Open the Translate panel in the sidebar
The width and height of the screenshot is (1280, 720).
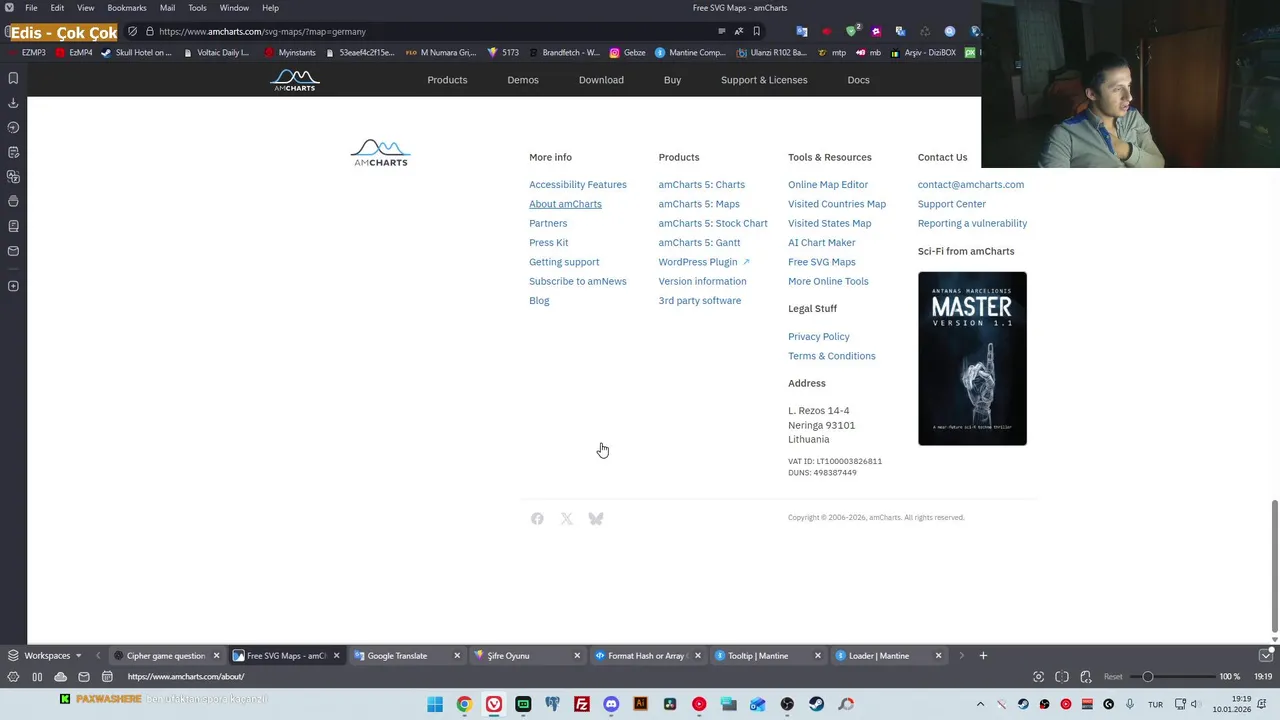[13, 177]
